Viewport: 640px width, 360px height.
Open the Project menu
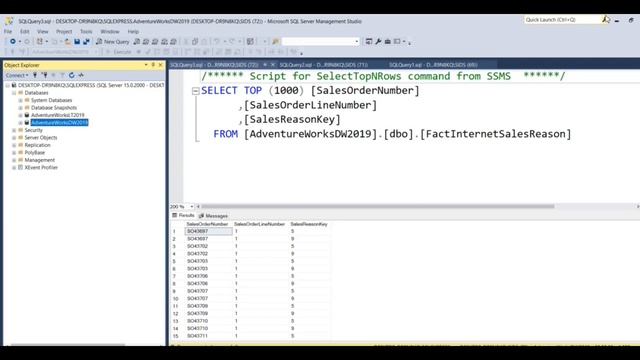pyautogui.click(x=64, y=31)
